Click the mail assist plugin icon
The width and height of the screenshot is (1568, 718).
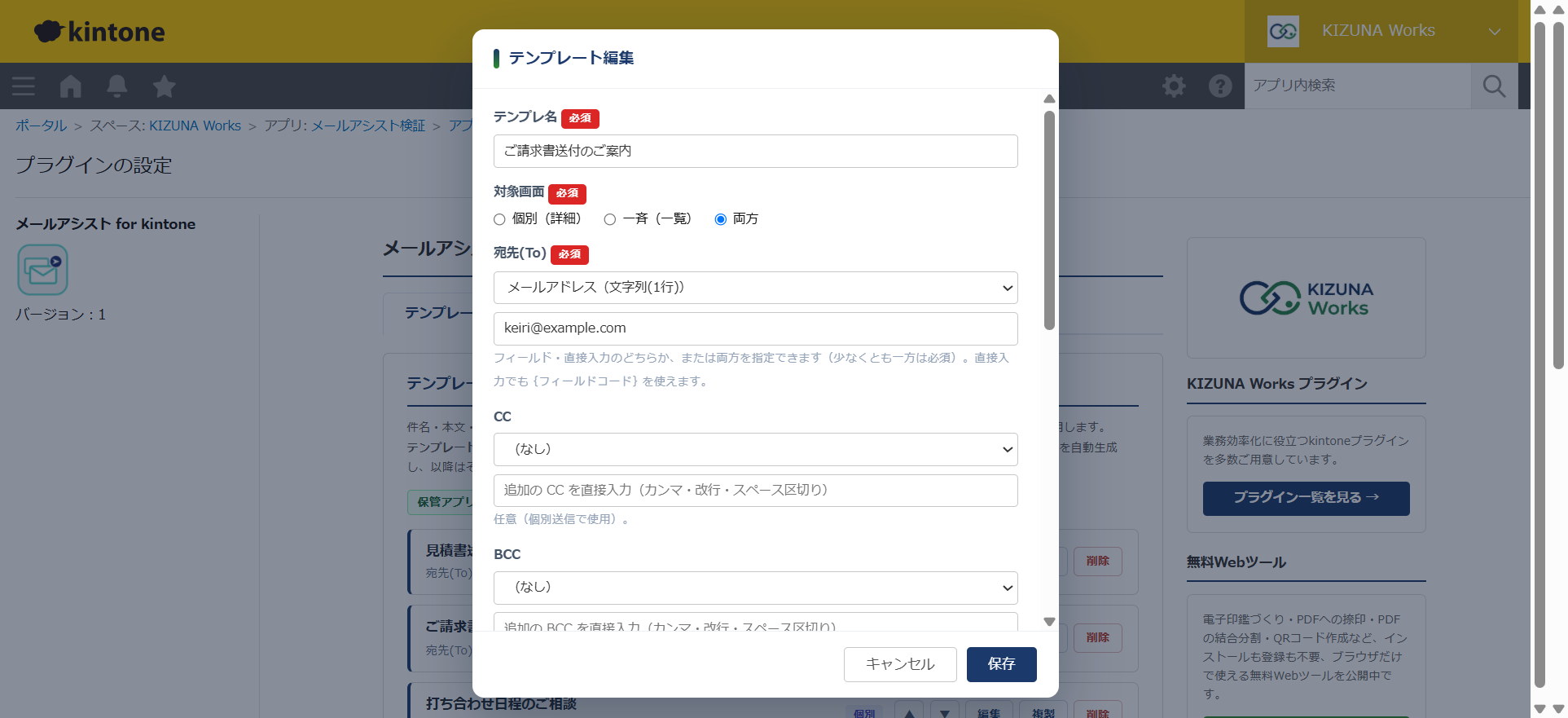(42, 270)
